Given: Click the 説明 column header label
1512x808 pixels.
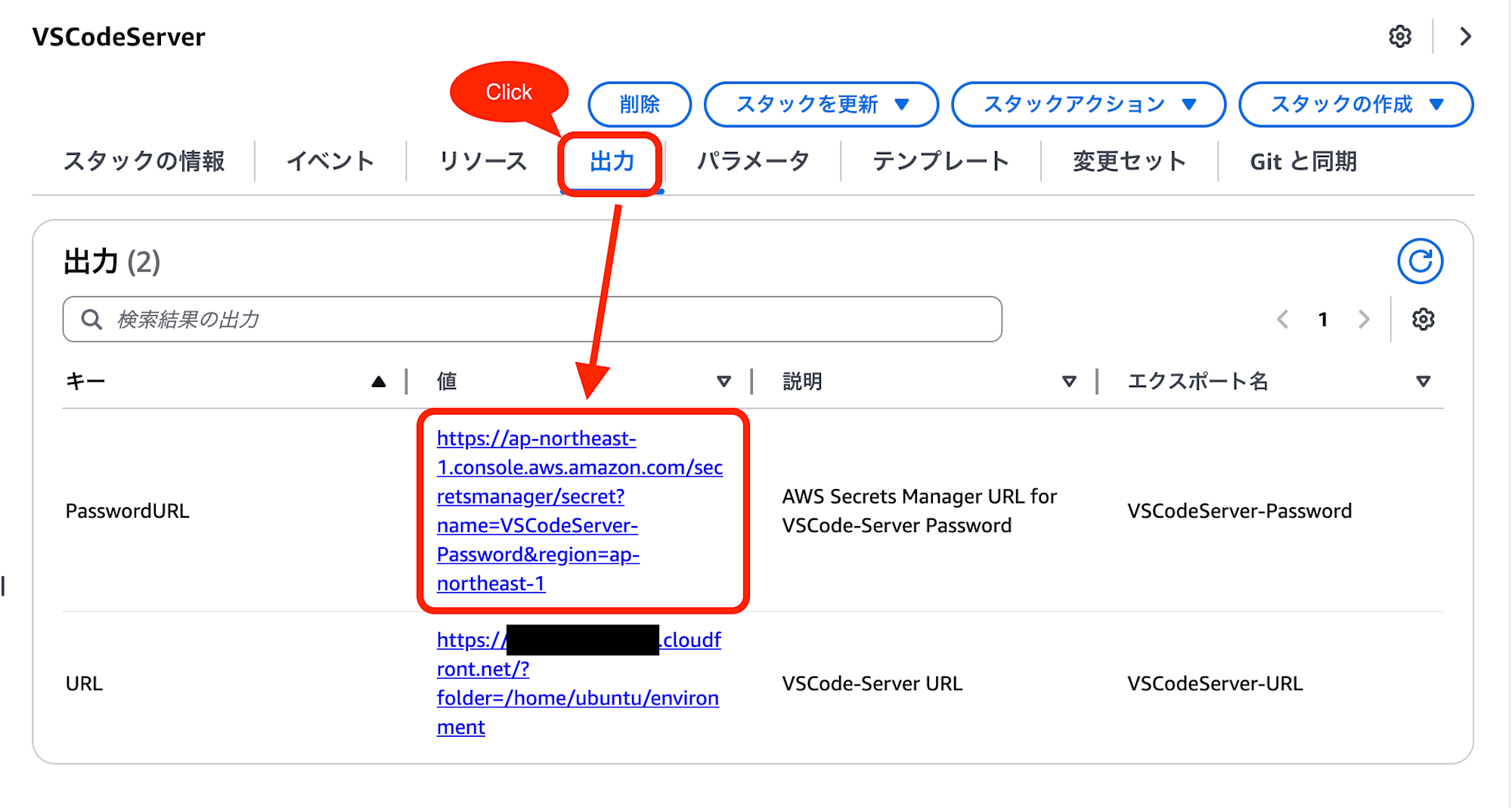Looking at the screenshot, I should click(x=802, y=381).
